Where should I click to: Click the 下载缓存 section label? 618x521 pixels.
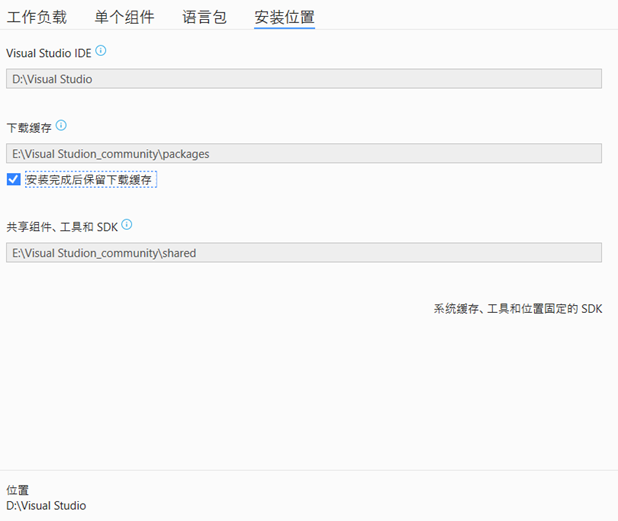coord(28,127)
